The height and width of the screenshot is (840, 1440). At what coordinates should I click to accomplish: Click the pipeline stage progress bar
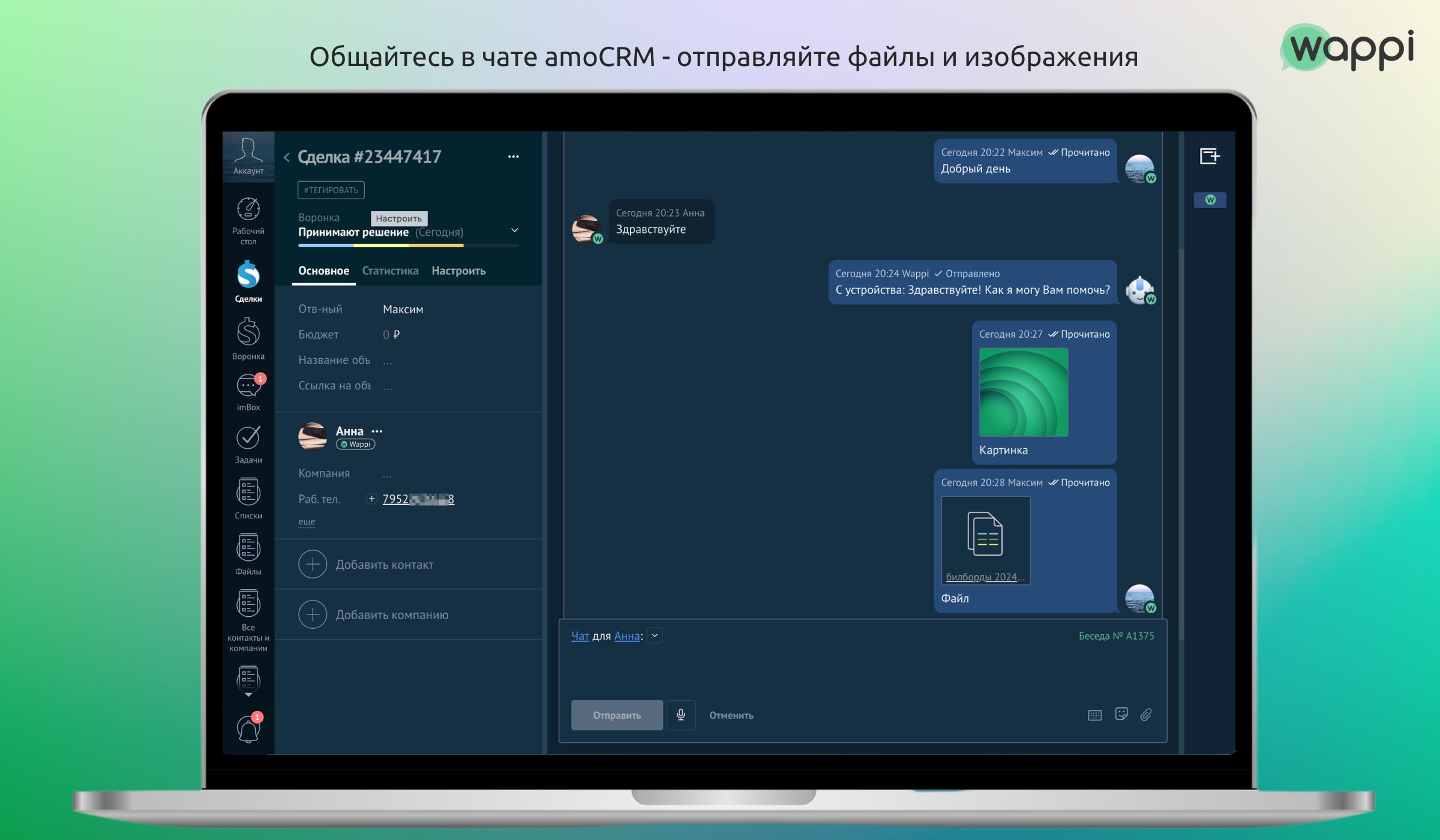pos(409,245)
